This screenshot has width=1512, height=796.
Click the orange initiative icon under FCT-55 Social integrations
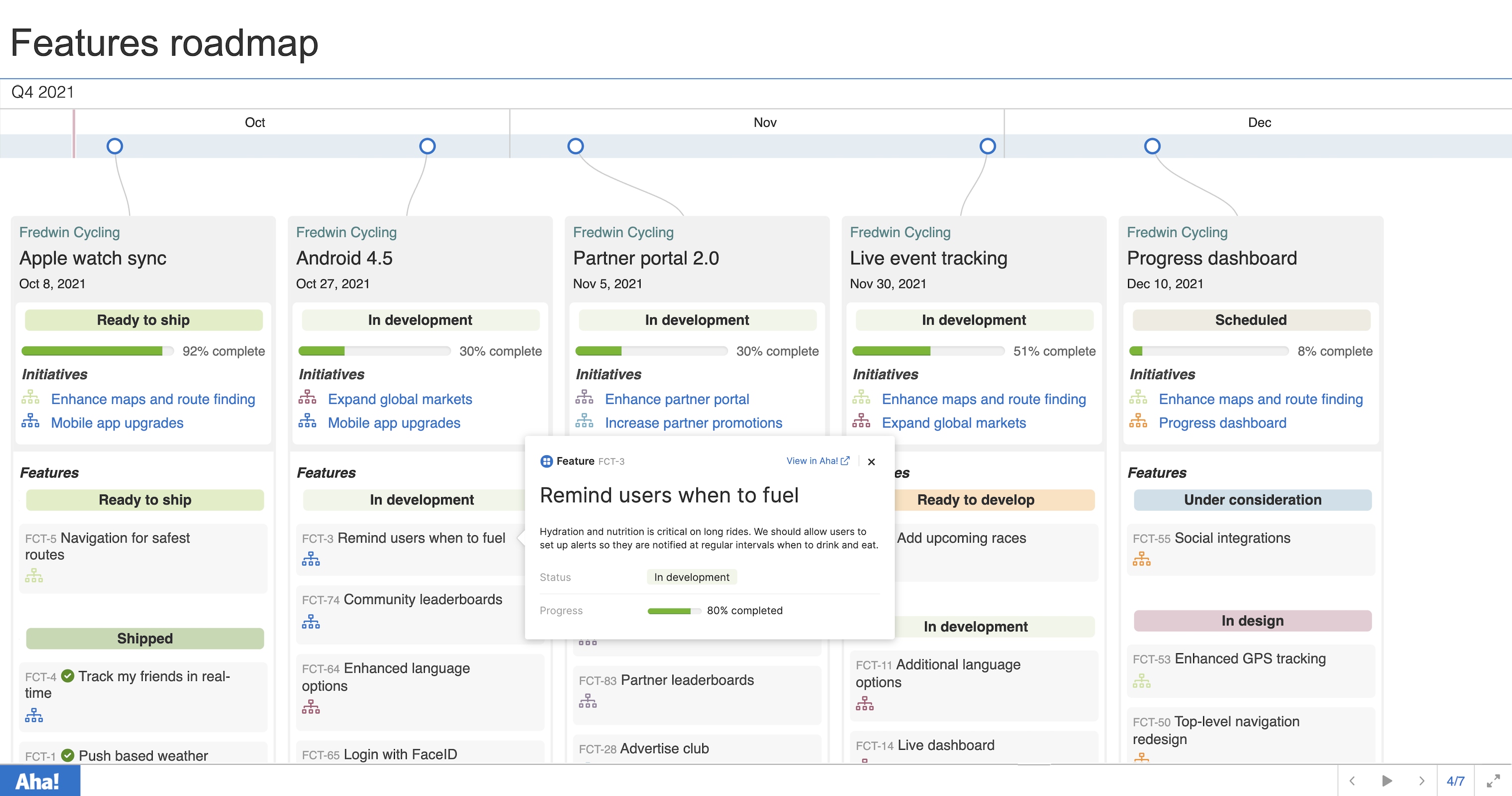coord(1142,559)
